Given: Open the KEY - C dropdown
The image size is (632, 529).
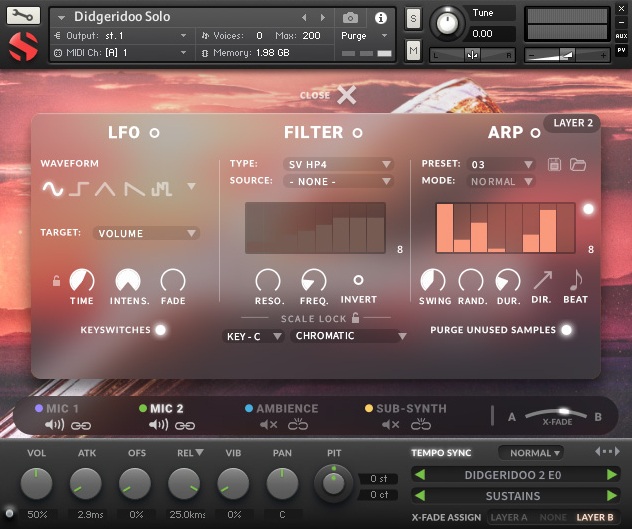Looking at the screenshot, I should click(x=253, y=336).
